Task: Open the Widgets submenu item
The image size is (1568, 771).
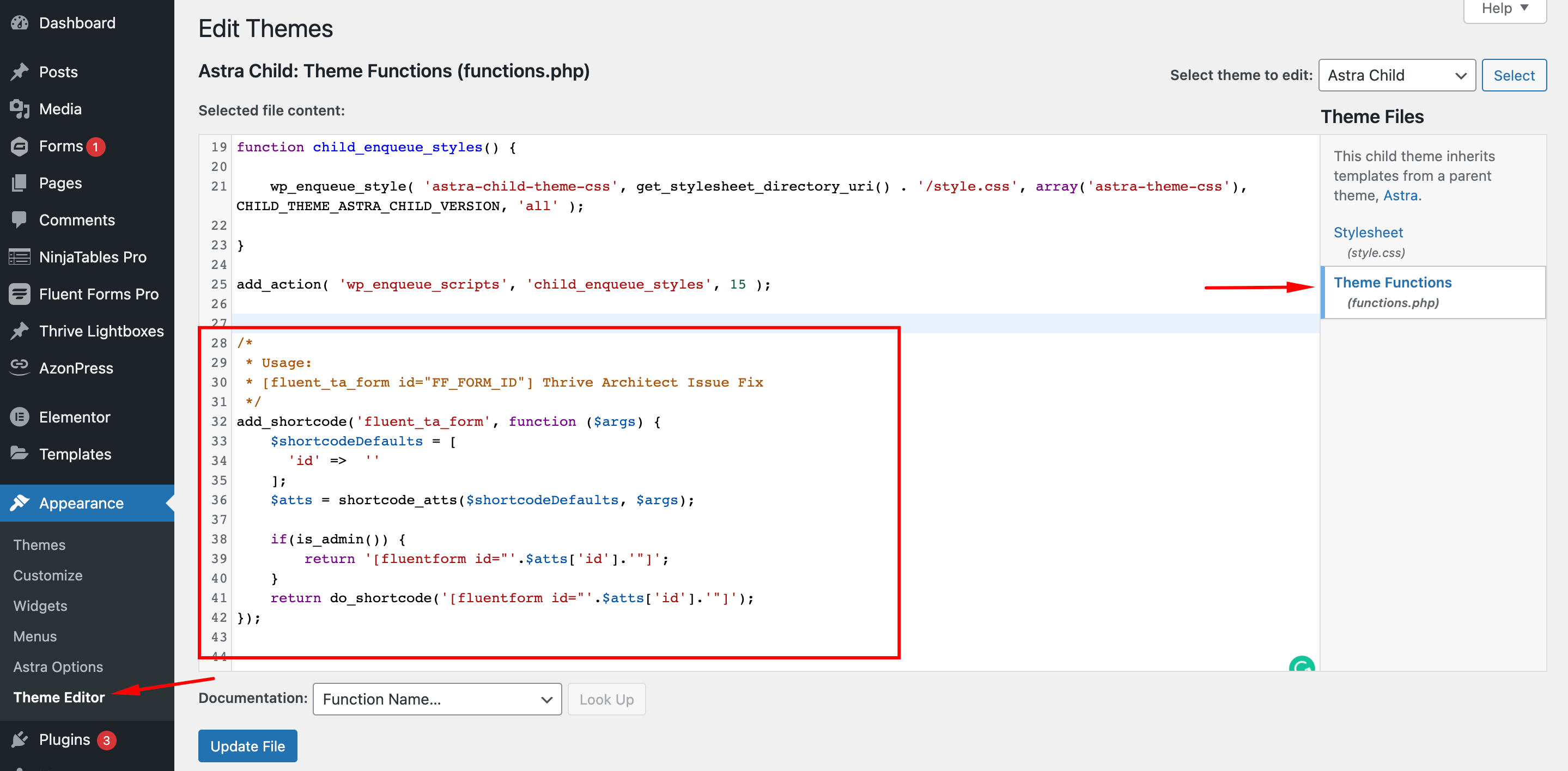Action: tap(40, 605)
